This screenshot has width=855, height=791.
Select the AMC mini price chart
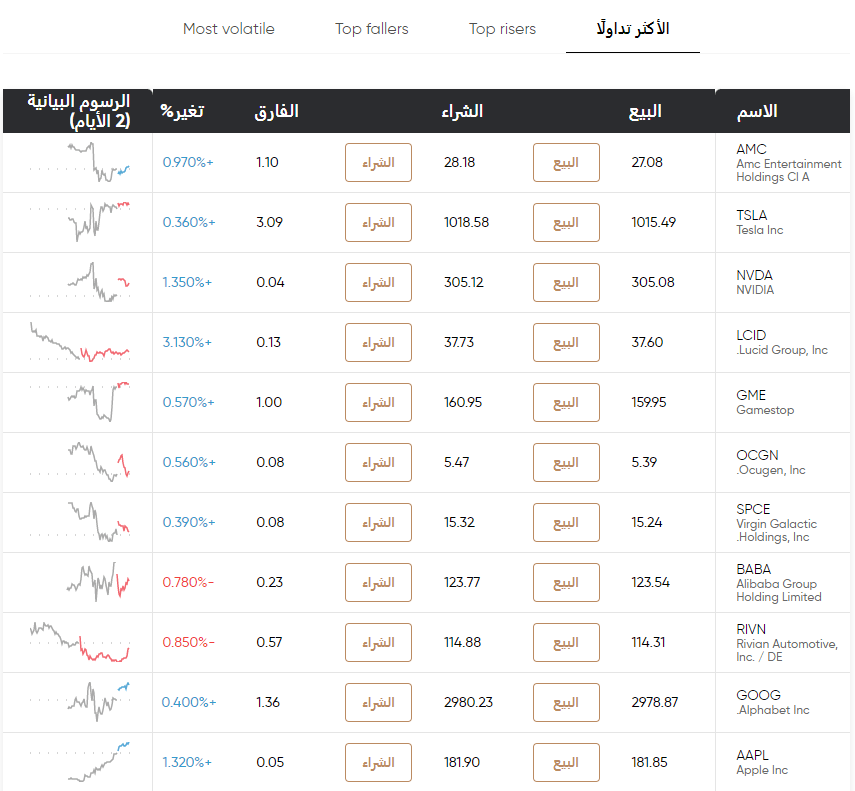point(77,162)
